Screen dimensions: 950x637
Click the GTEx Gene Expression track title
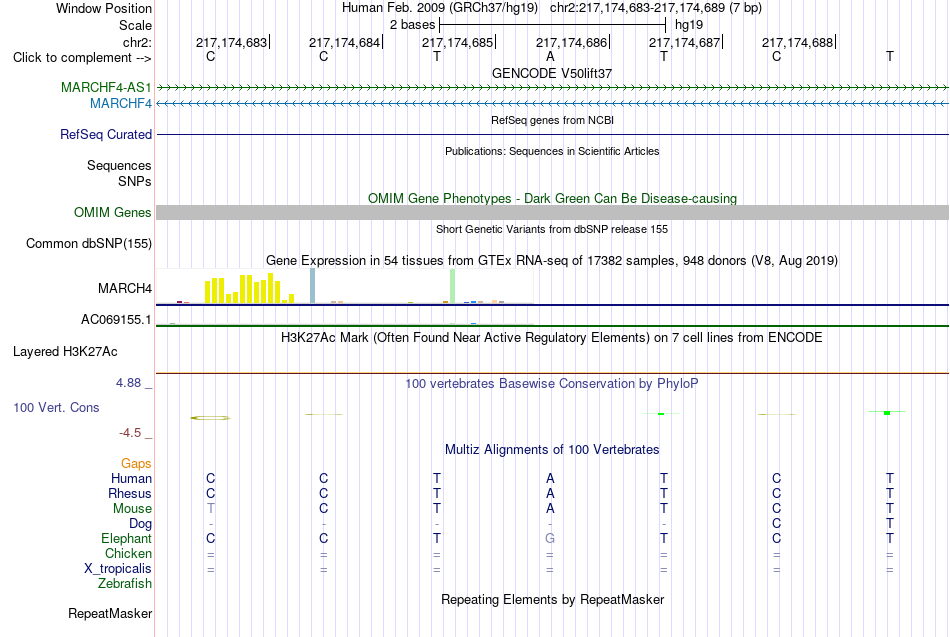point(552,261)
